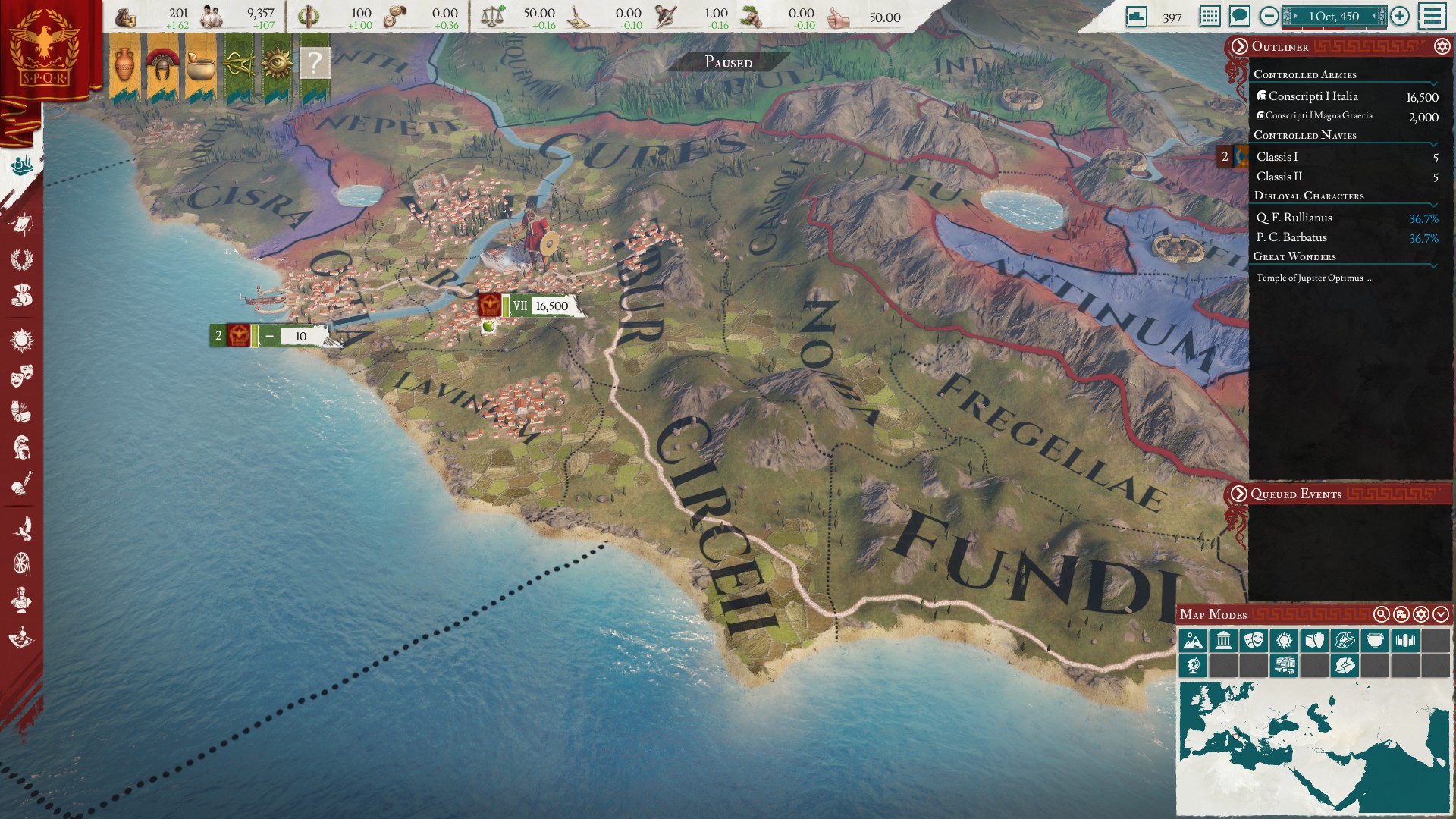1456x819 pixels.
Task: Select Classis I navy in outliner
Action: [1346, 157]
